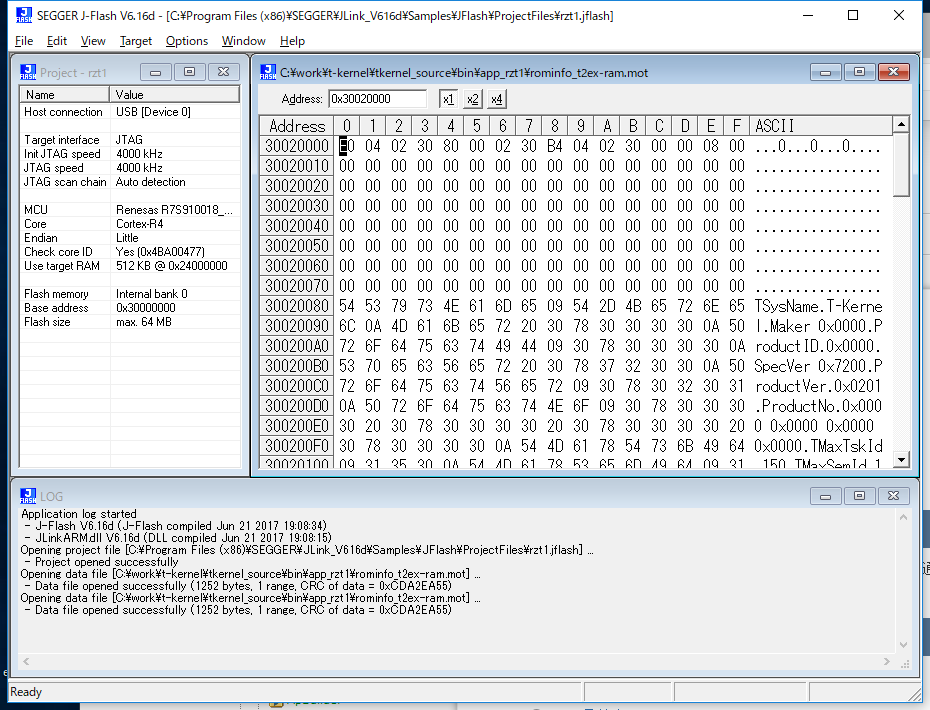The height and width of the screenshot is (710, 930).
Task: Click the Ready status bar text
Action: pos(26,692)
